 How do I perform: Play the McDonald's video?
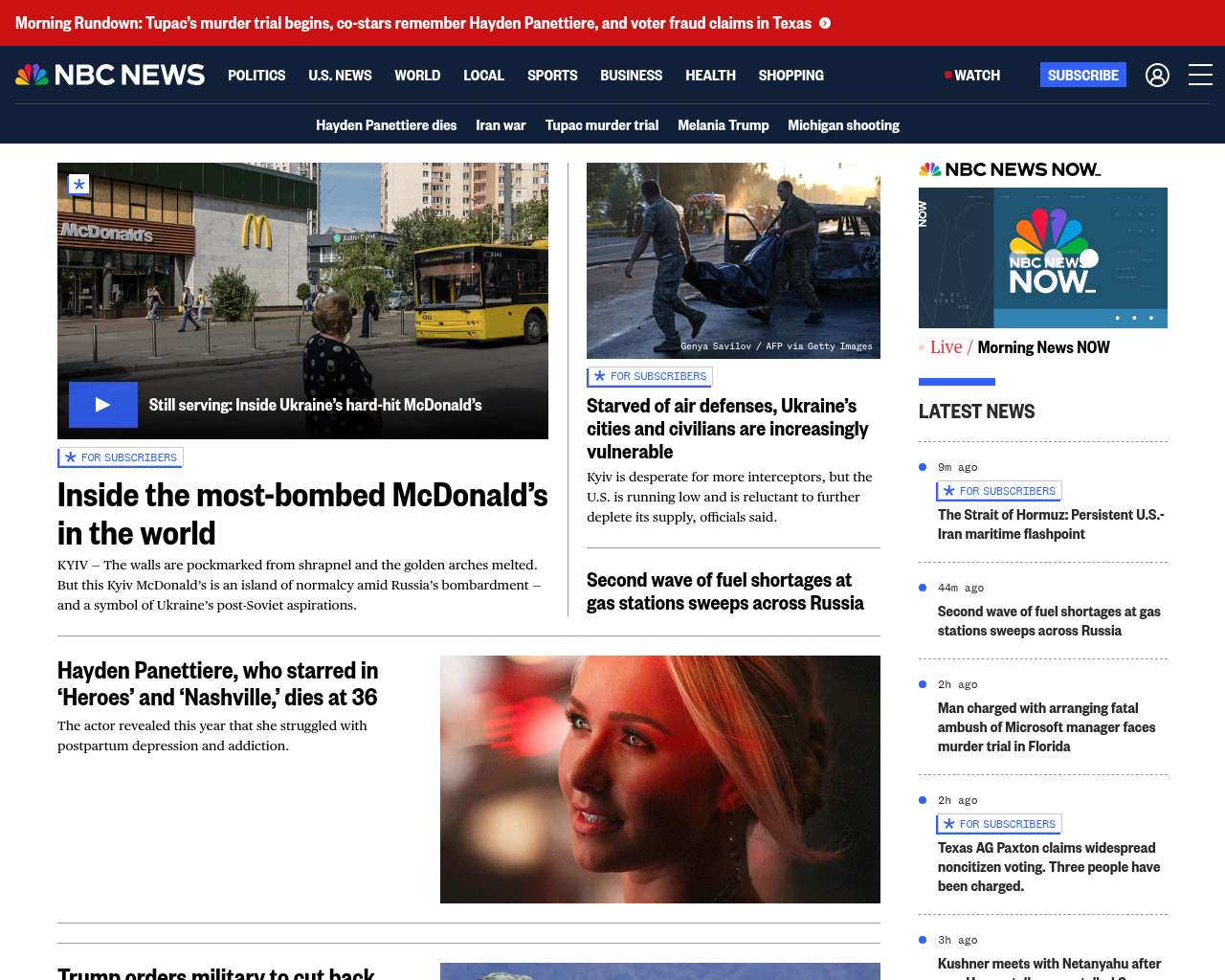[x=103, y=405]
